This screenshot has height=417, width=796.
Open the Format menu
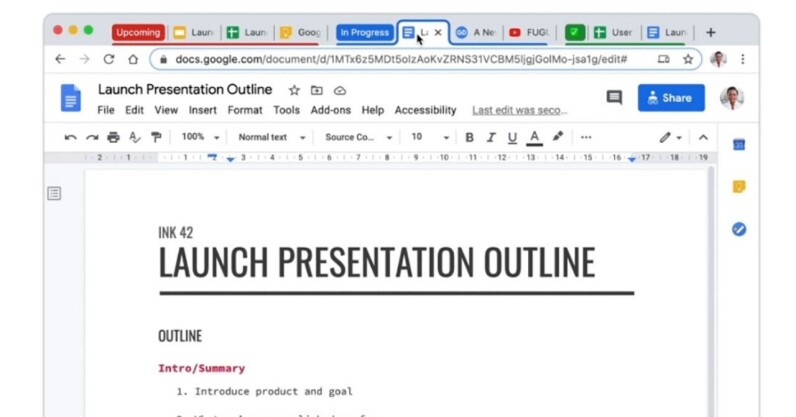pos(244,110)
